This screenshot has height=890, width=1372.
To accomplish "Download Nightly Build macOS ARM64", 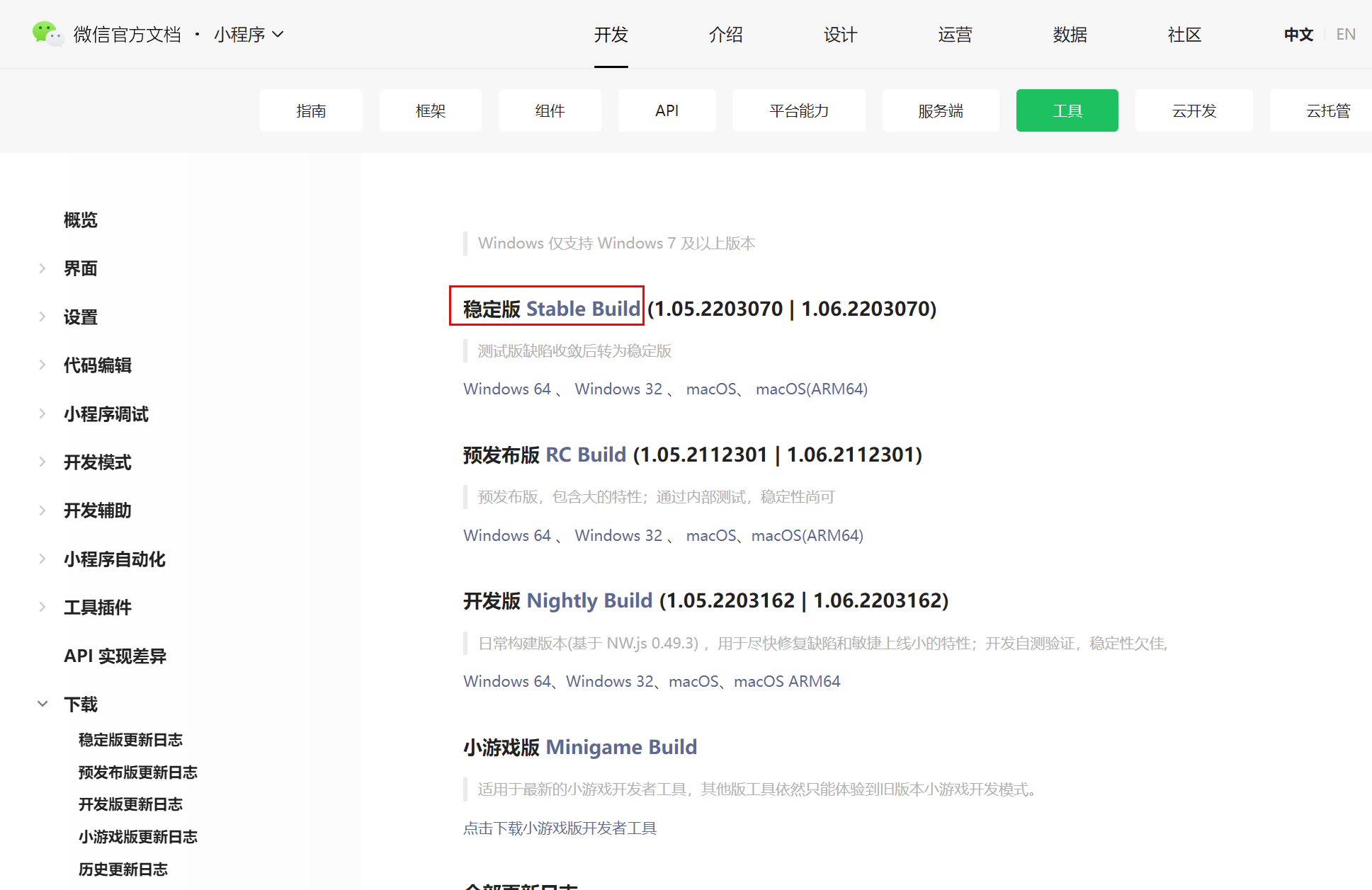I will [x=786, y=681].
